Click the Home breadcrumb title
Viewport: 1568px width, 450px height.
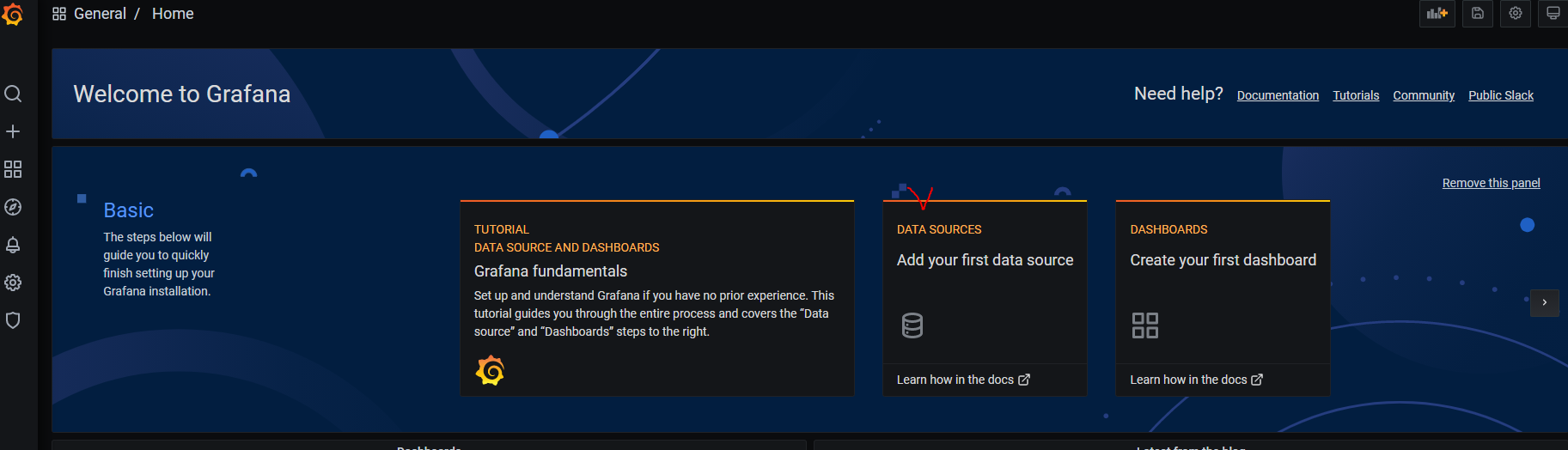(x=173, y=14)
